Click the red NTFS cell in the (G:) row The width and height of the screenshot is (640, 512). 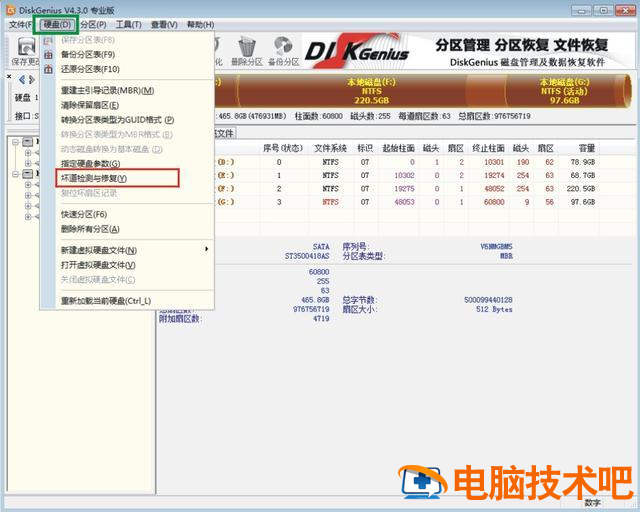pos(331,202)
